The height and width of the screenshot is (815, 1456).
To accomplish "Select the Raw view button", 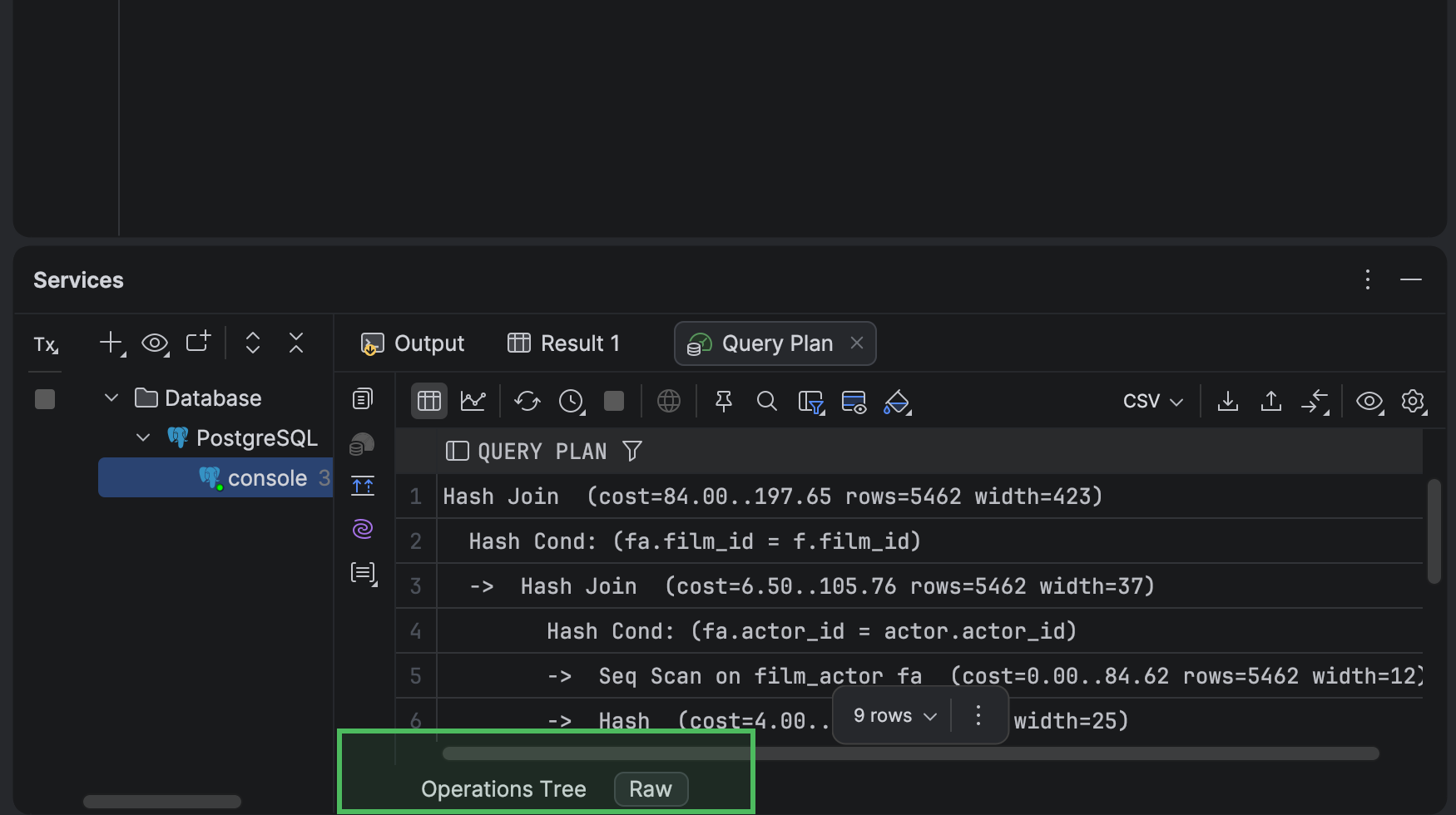I will tap(651, 789).
